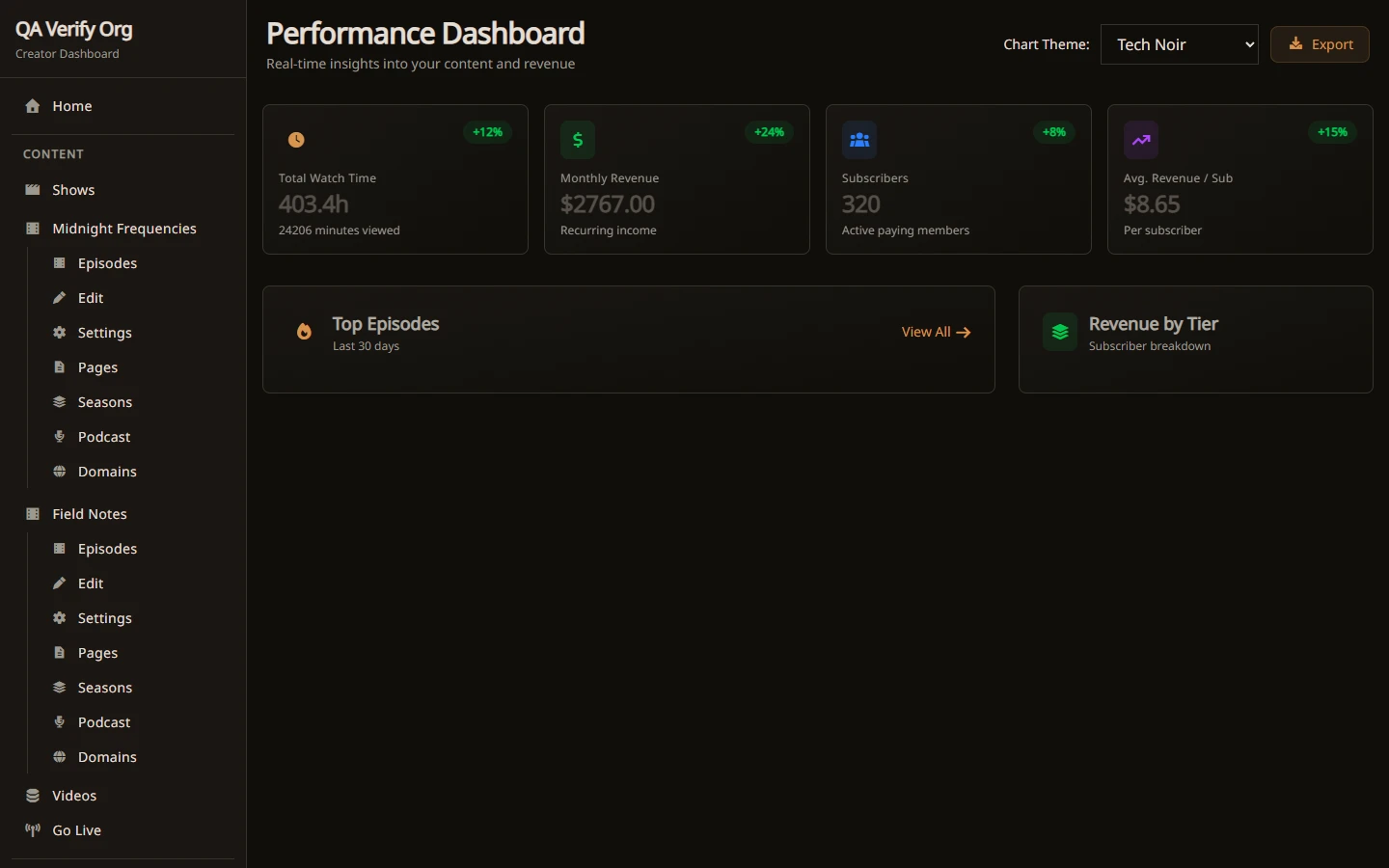Open Pages label under Midnight Frequencies
This screenshot has width=1389, height=868.
click(x=97, y=367)
